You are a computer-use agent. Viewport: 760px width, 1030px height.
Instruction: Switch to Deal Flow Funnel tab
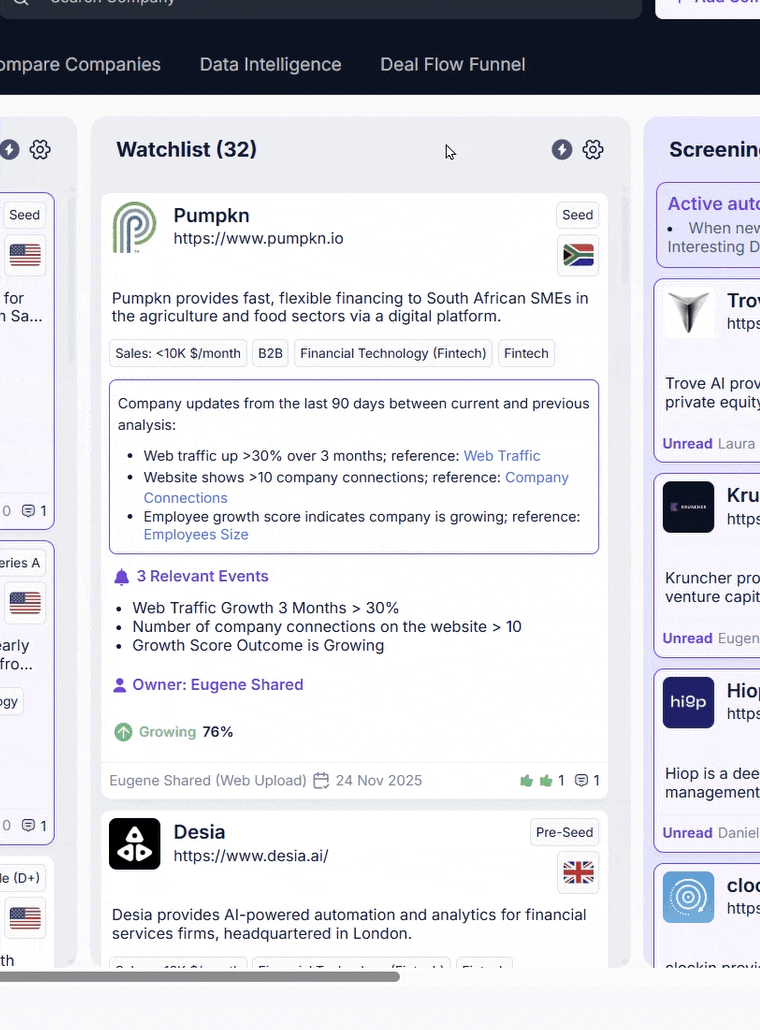453,64
